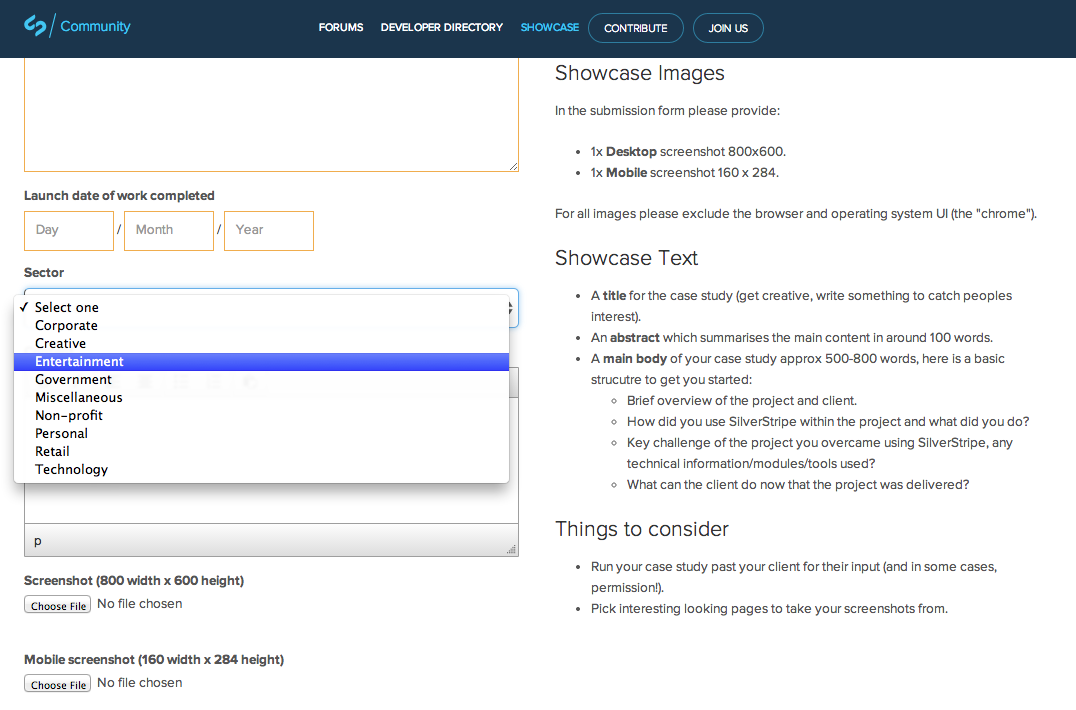
Task: Click the SilverStripe Community logo icon
Action: (x=36, y=26)
